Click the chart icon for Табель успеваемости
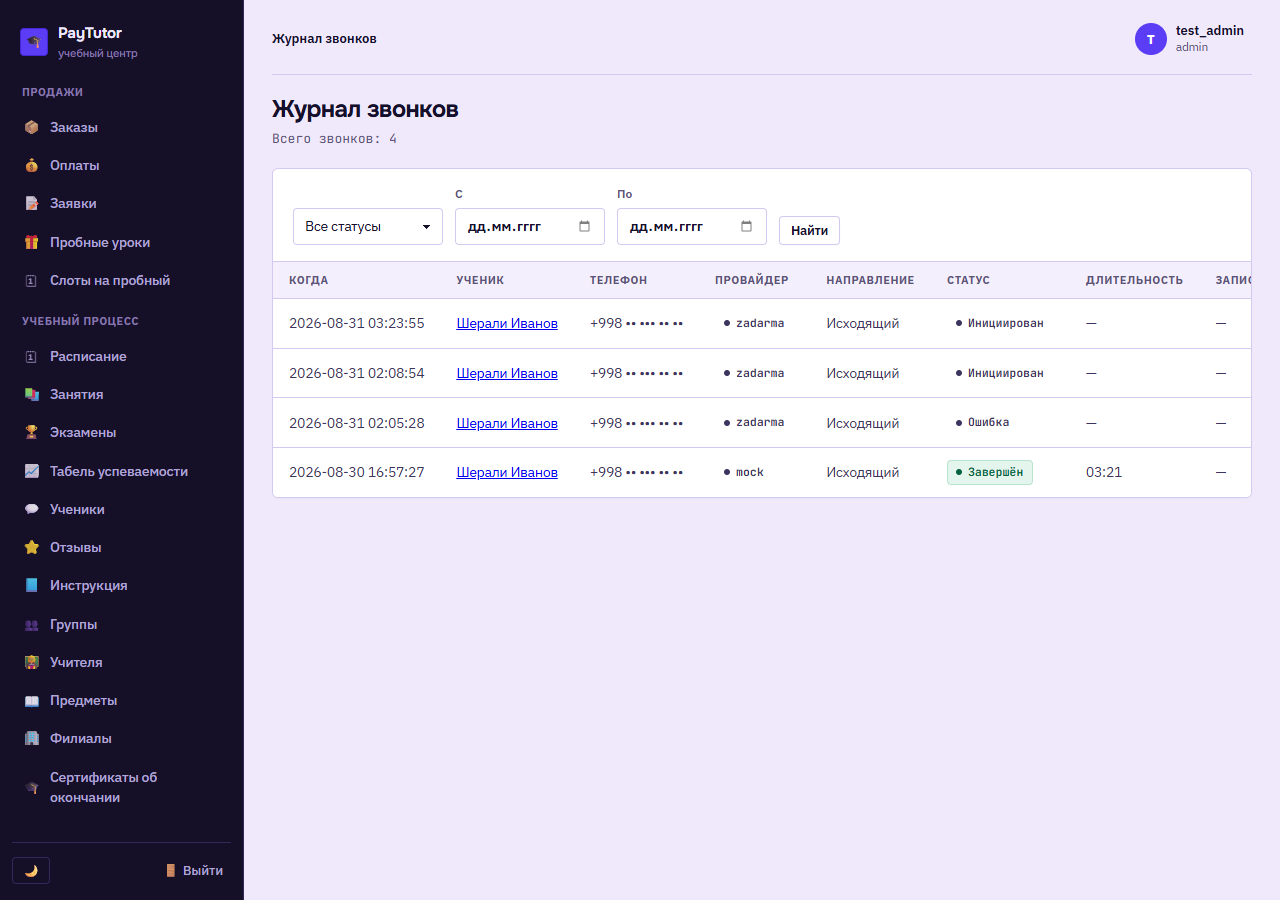Image resolution: width=1280 pixels, height=900 pixels. [31, 471]
